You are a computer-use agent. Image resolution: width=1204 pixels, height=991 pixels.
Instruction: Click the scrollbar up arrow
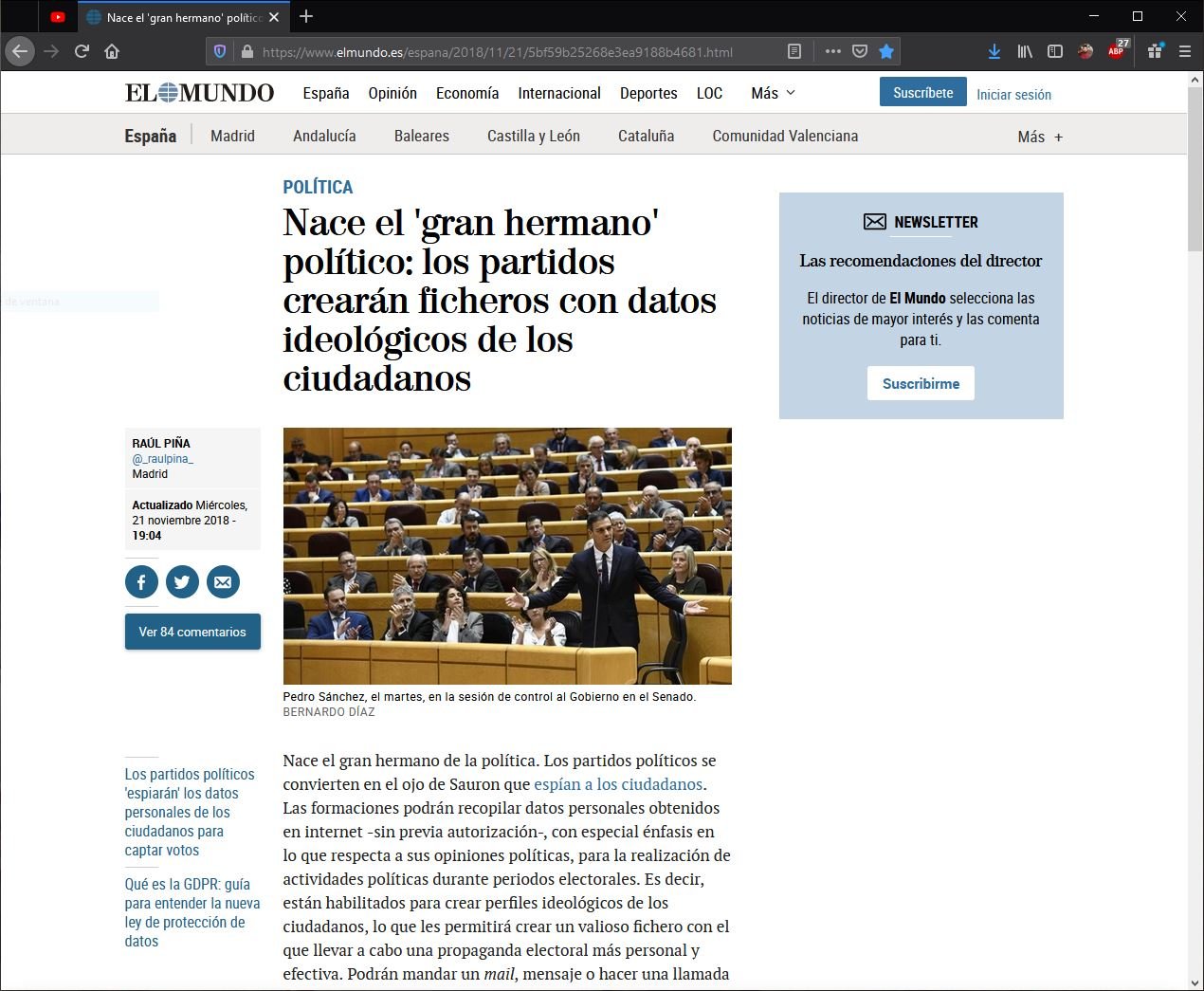pyautogui.click(x=1195, y=82)
